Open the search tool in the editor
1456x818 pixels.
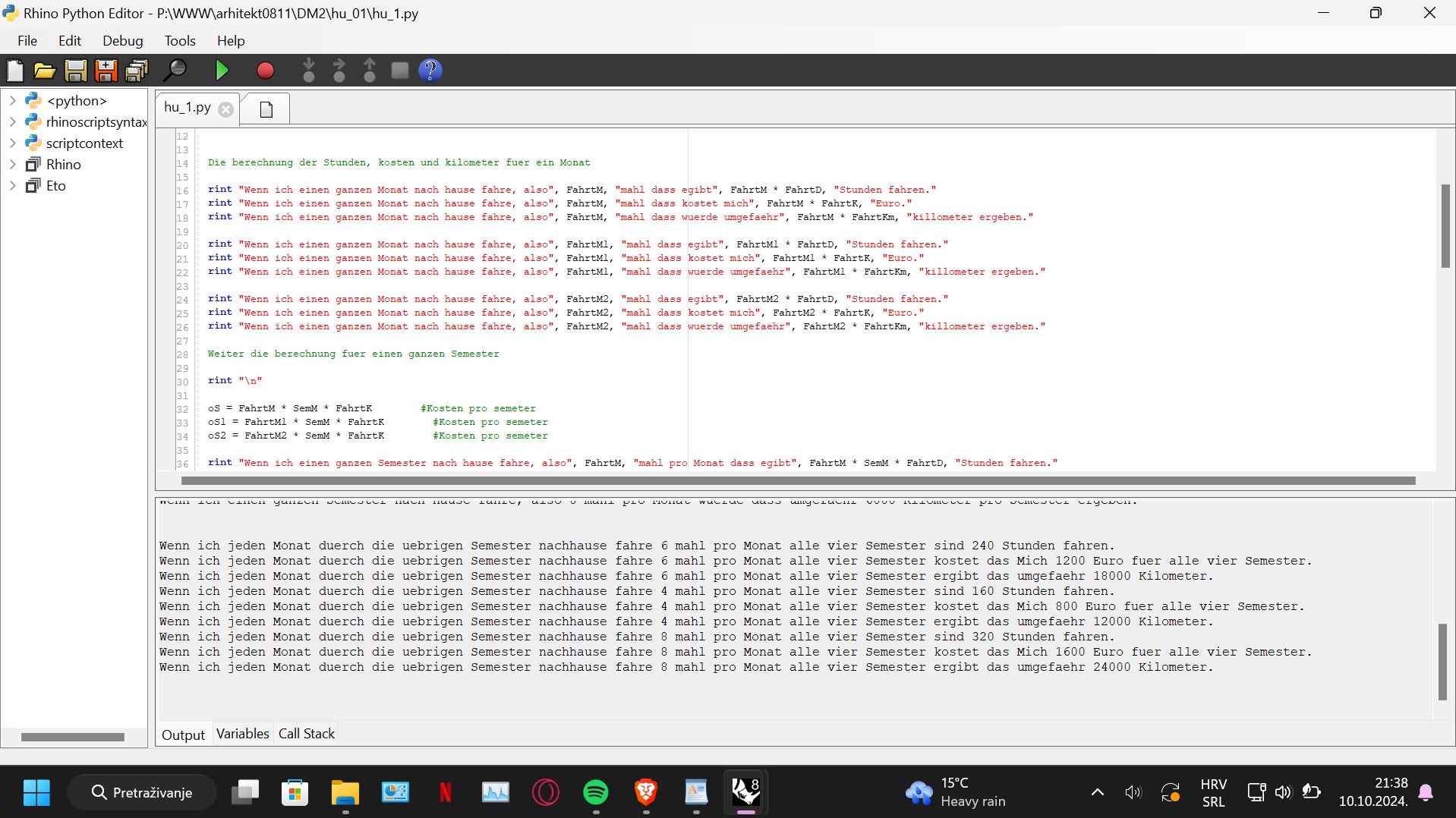coord(175,70)
